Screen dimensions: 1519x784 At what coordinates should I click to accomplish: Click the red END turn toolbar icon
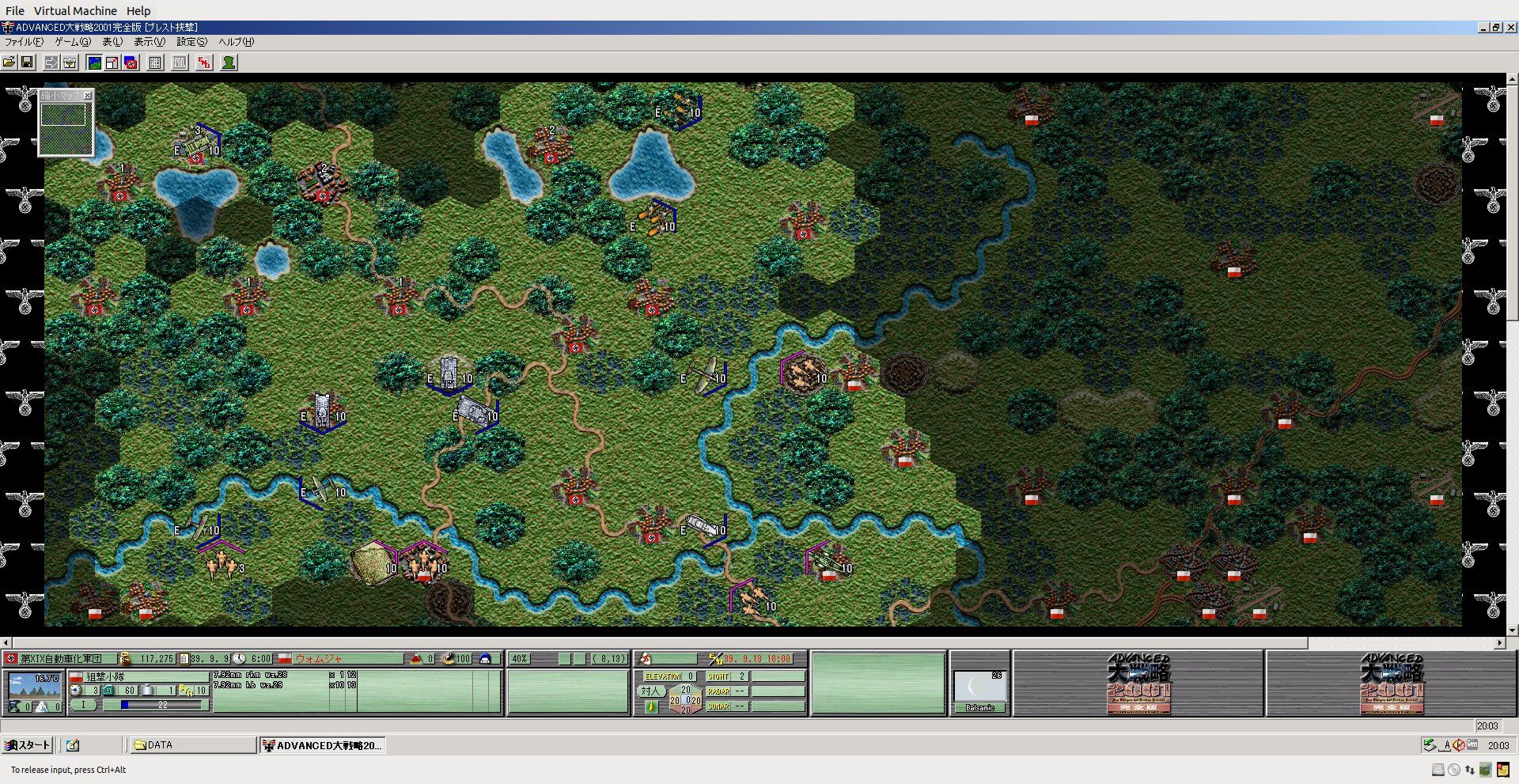pyautogui.click(x=205, y=62)
